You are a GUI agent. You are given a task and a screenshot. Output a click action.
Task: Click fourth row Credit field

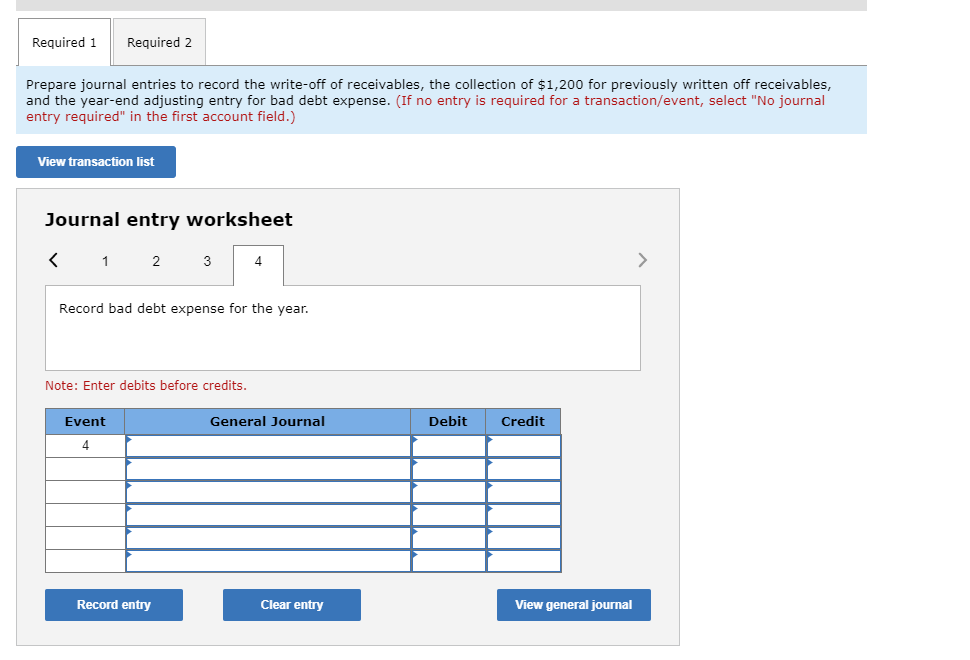tap(523, 515)
